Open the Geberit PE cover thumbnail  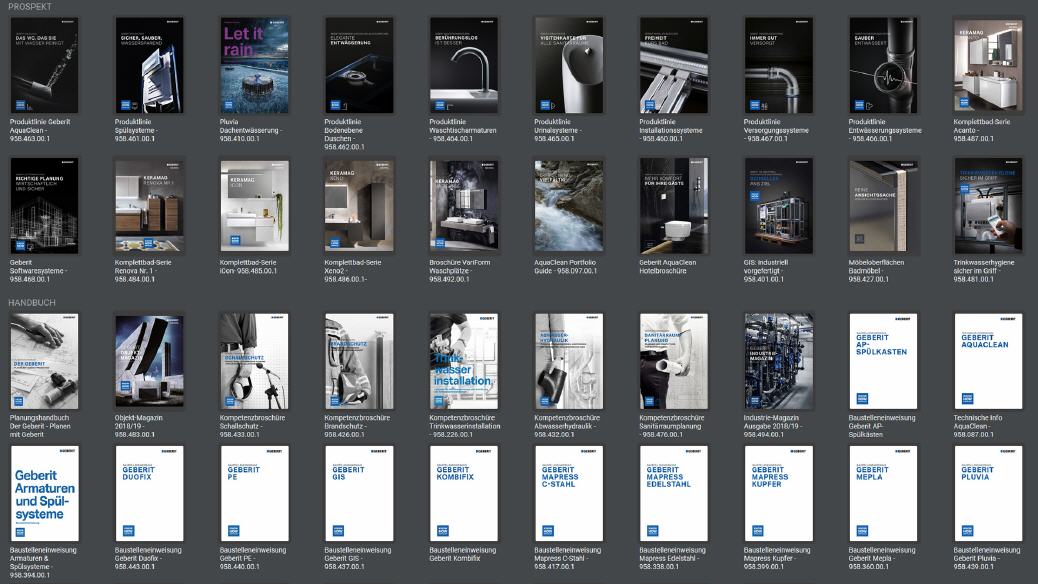[x=254, y=494]
